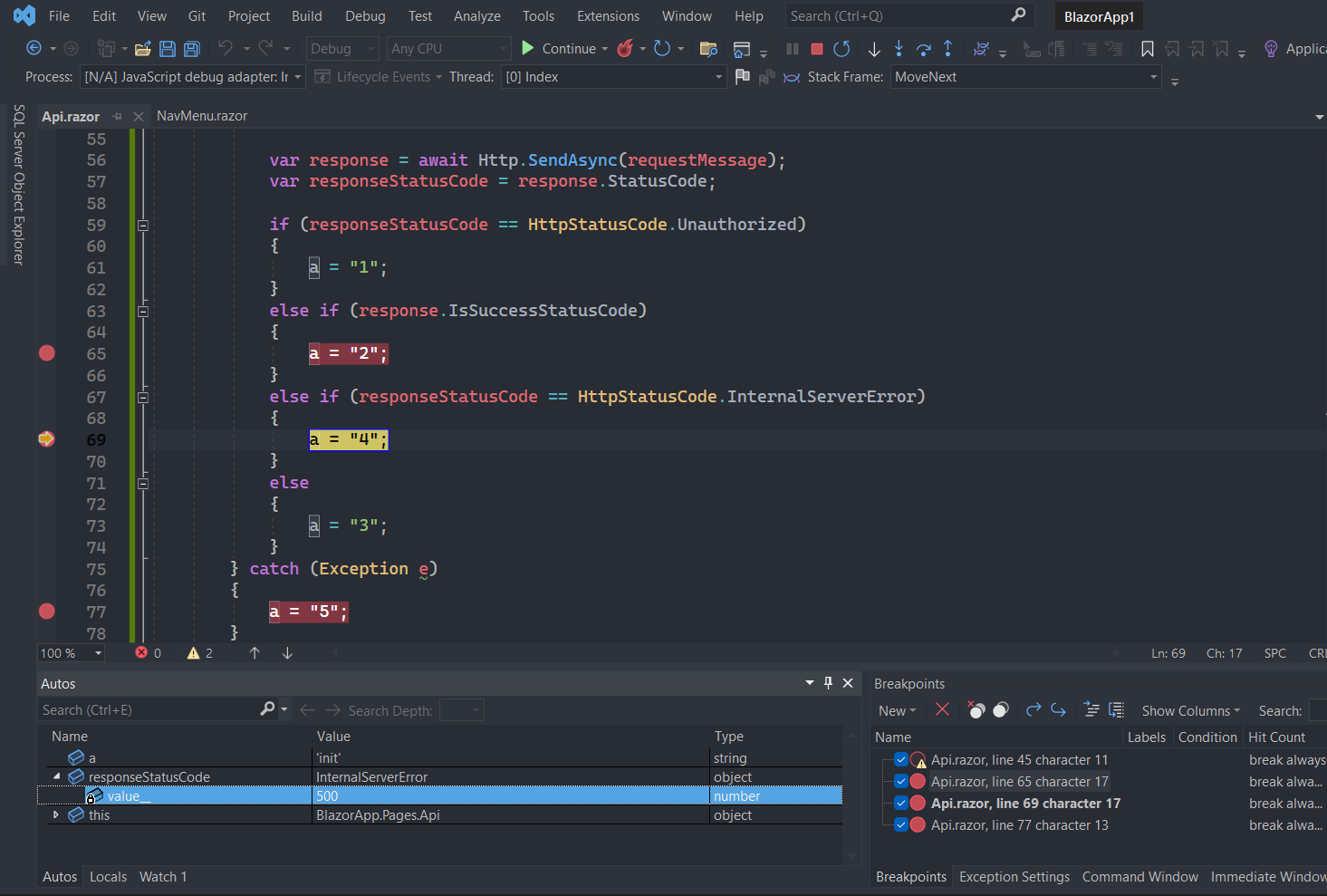Click the Save floppy disk icon
The image size is (1327, 896).
click(168, 49)
